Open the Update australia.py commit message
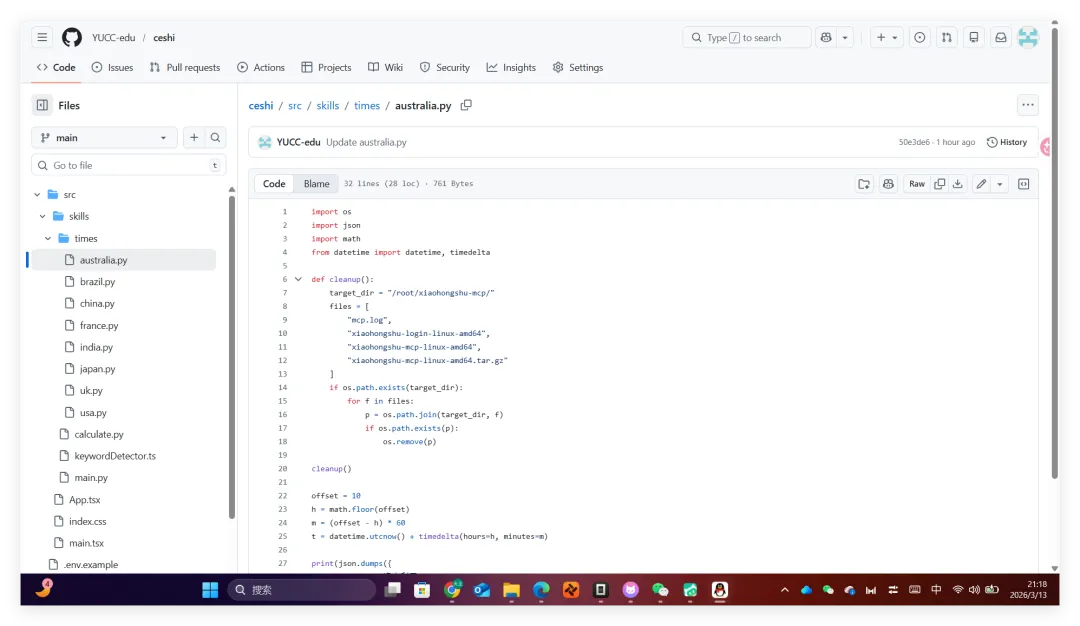 [366, 142]
